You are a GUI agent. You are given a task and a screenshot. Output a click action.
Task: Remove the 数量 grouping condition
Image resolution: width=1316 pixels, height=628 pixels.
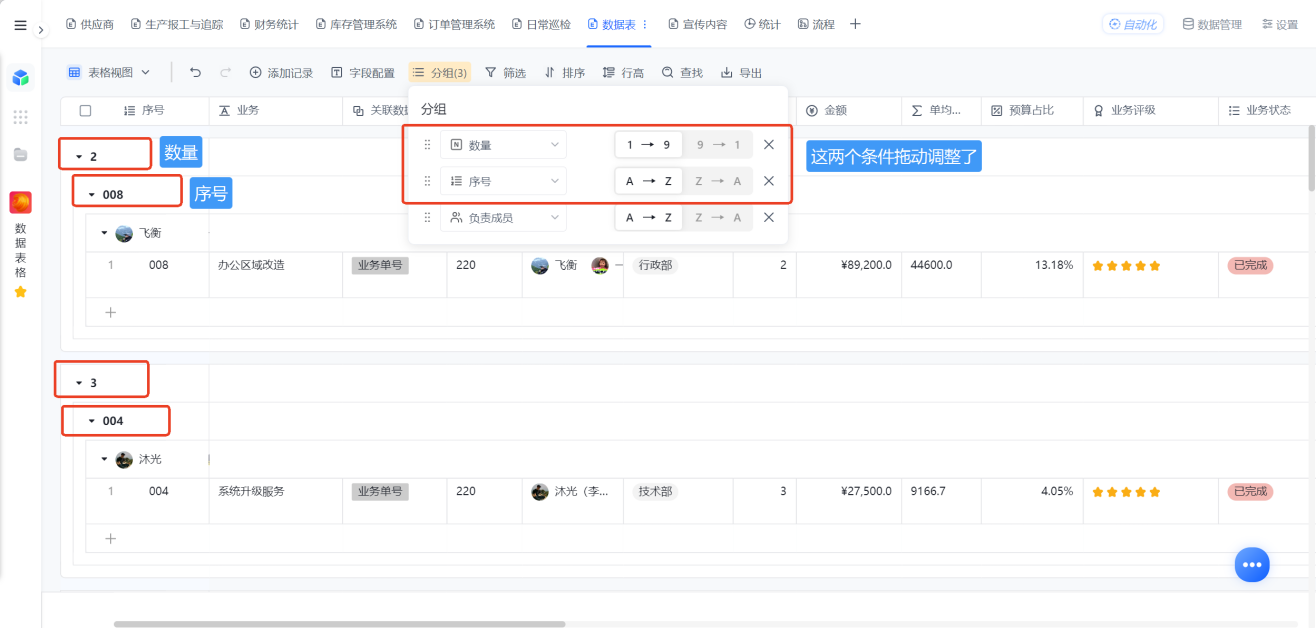pos(769,145)
